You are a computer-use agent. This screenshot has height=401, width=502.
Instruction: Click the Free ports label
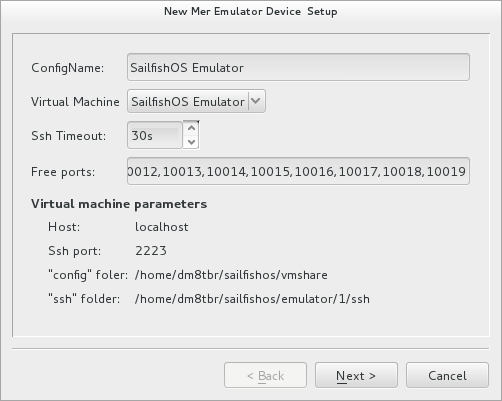(63, 172)
